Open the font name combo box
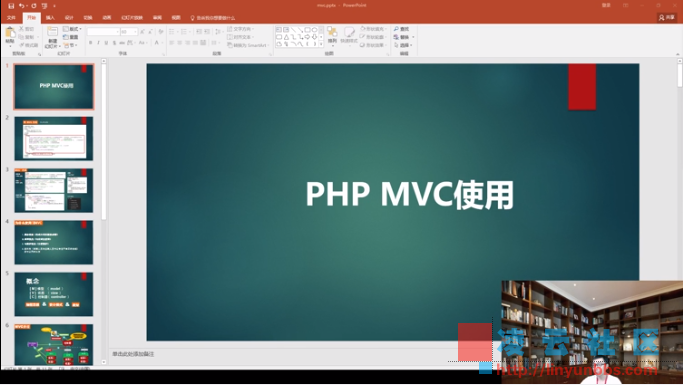This screenshot has height=385, width=683. [x=103, y=32]
